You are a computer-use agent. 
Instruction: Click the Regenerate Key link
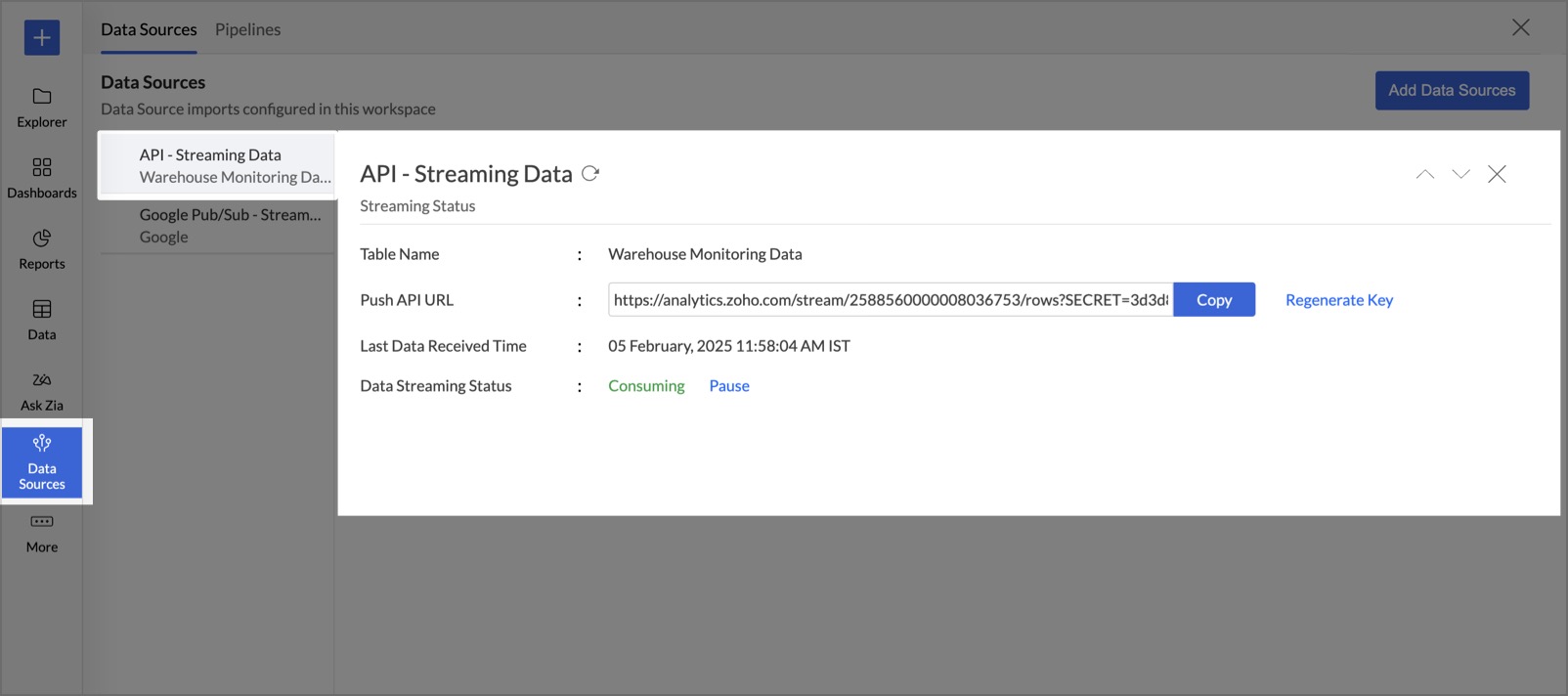click(1338, 300)
